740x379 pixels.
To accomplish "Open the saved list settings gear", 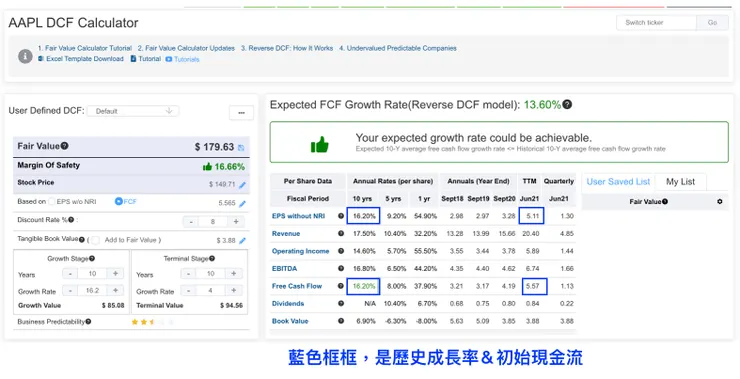I will point(720,202).
